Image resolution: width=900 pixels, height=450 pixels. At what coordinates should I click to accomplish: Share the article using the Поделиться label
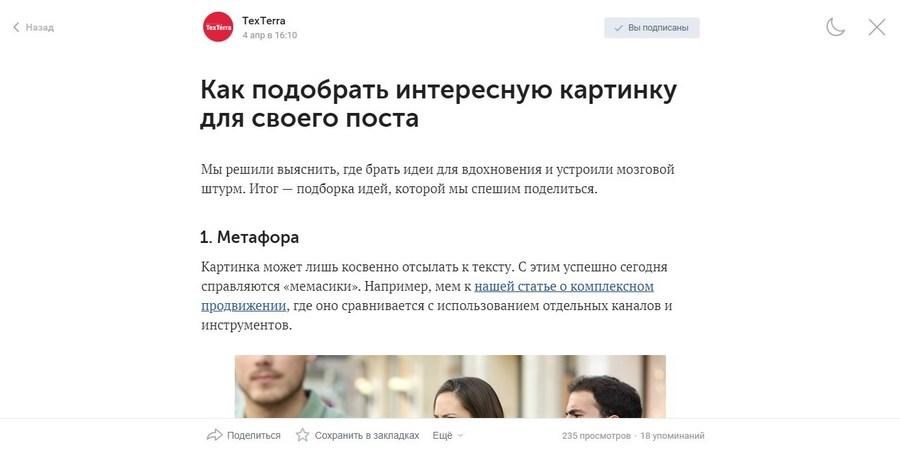[254, 436]
